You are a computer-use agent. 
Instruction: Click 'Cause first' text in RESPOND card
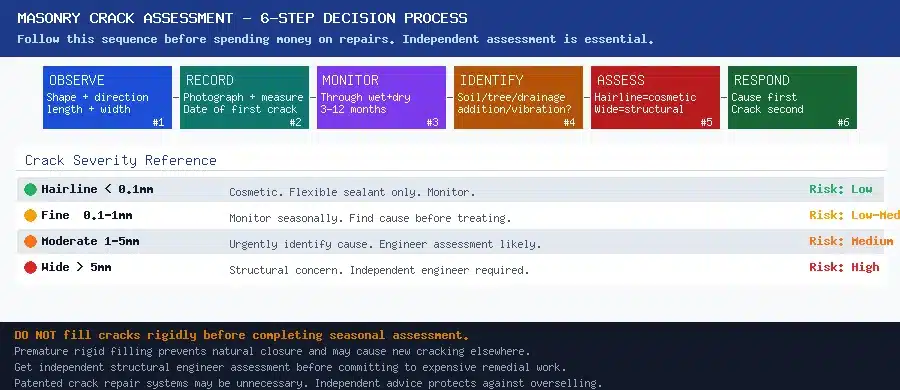pos(764,97)
